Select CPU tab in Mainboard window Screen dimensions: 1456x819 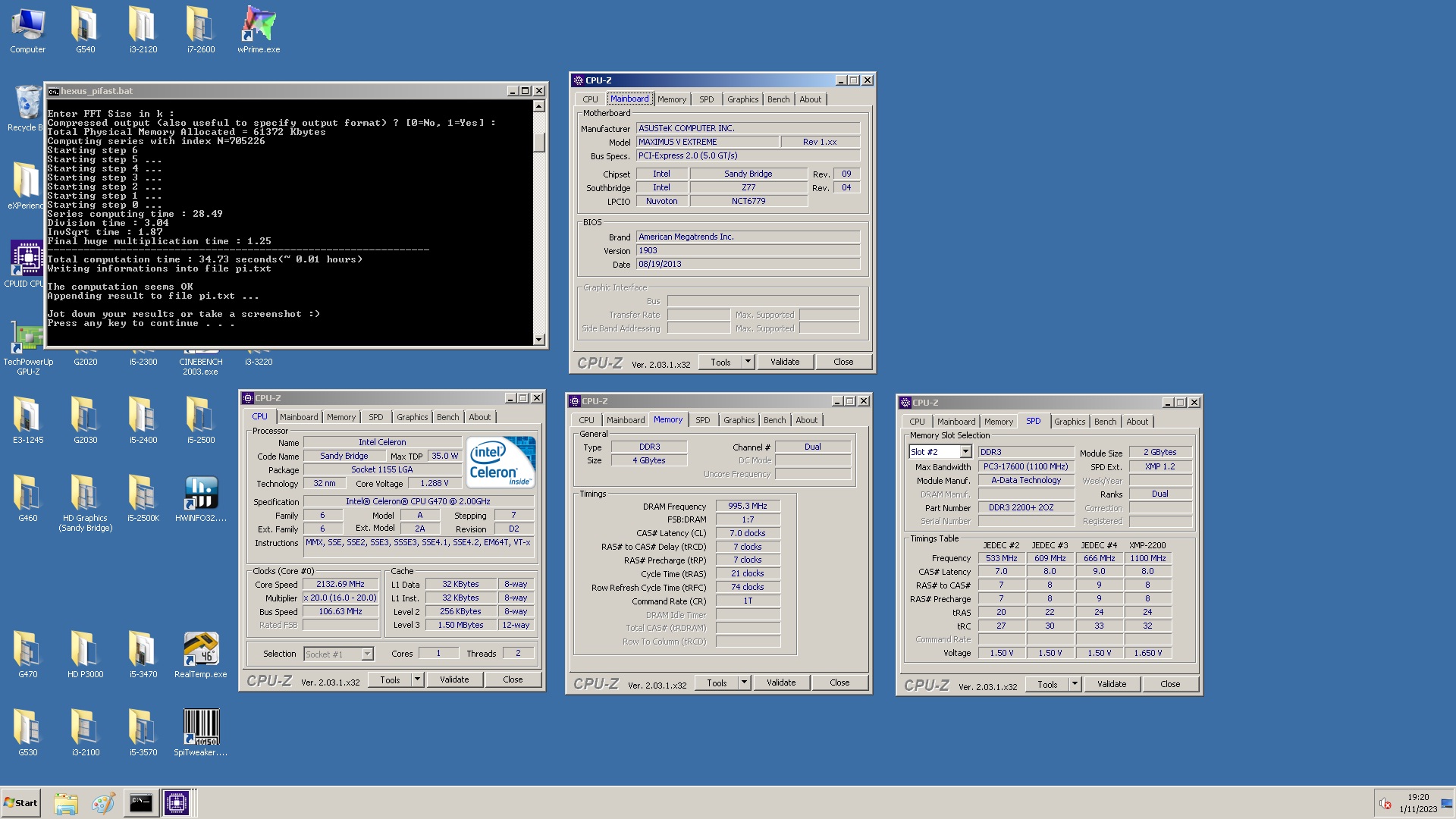(x=590, y=99)
